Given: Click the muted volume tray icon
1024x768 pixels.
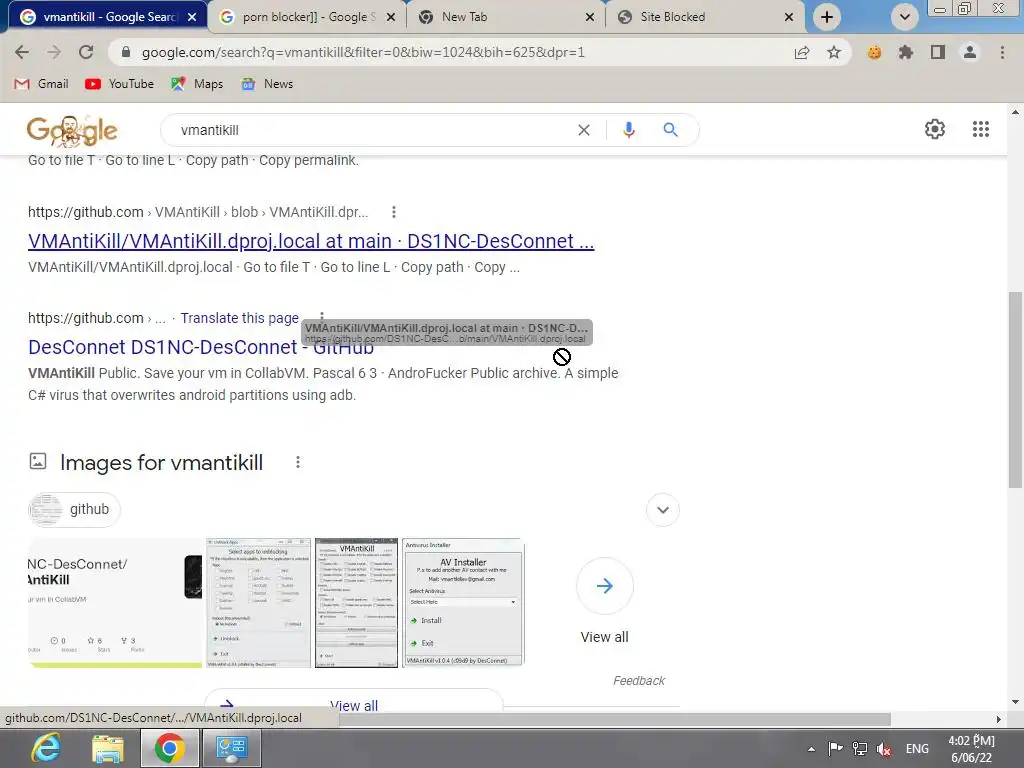Looking at the screenshot, I should [884, 749].
